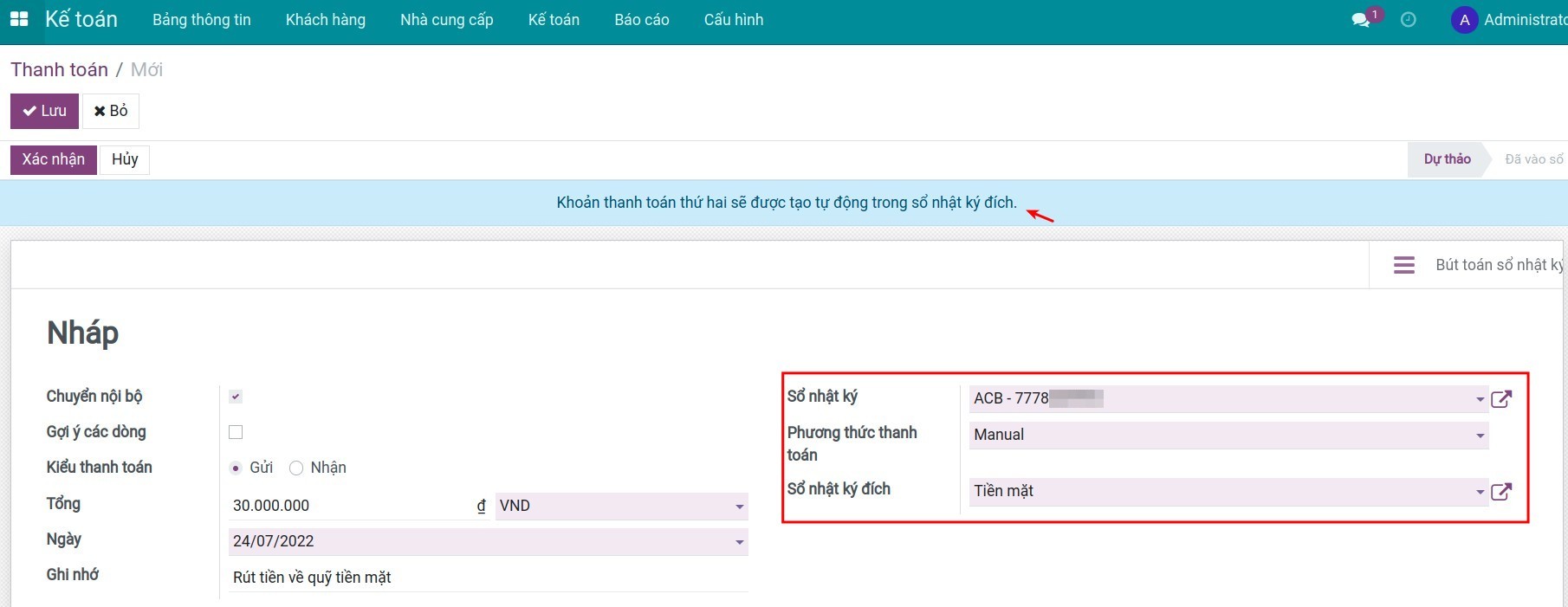Image resolution: width=1568 pixels, height=607 pixels.
Task: Open the Báo cáo menu
Action: point(641,20)
